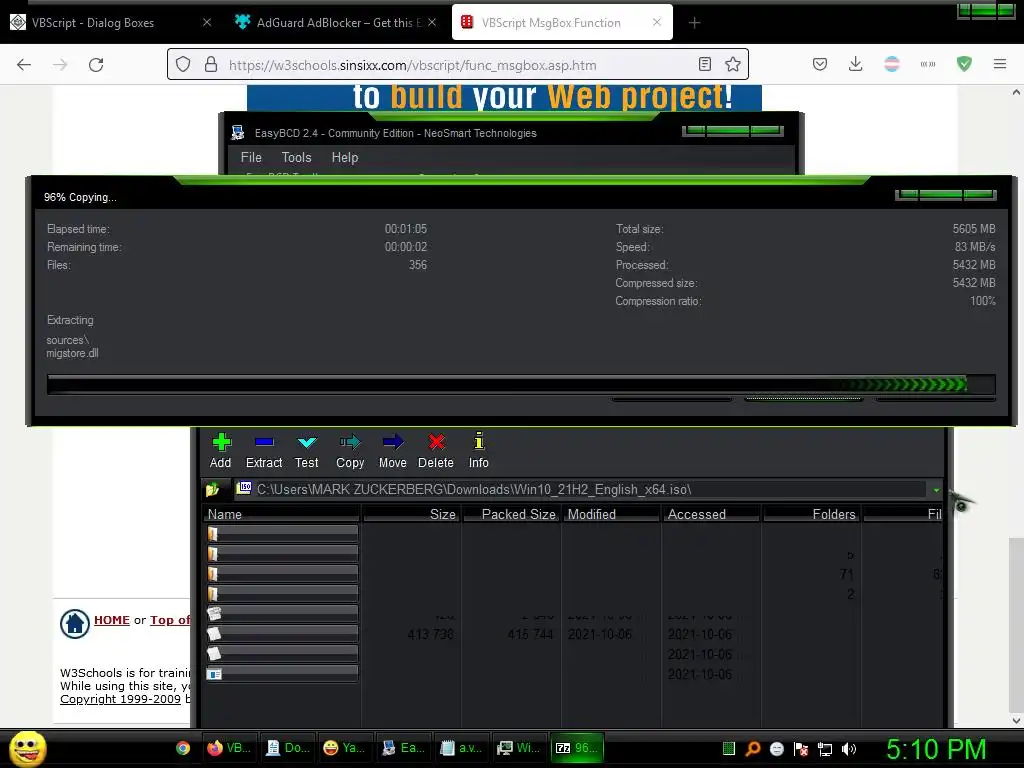
Task: Click the Chrome icon on the taskbar
Action: click(183, 748)
